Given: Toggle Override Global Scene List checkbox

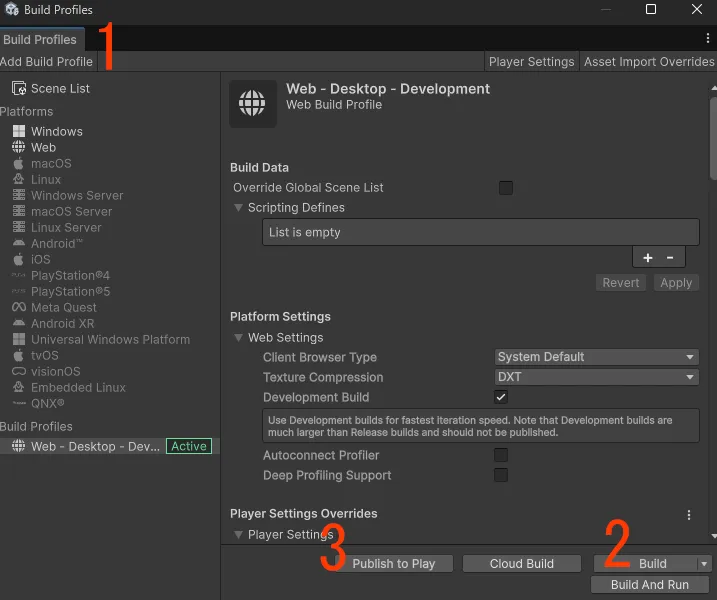Looking at the screenshot, I should coord(506,188).
